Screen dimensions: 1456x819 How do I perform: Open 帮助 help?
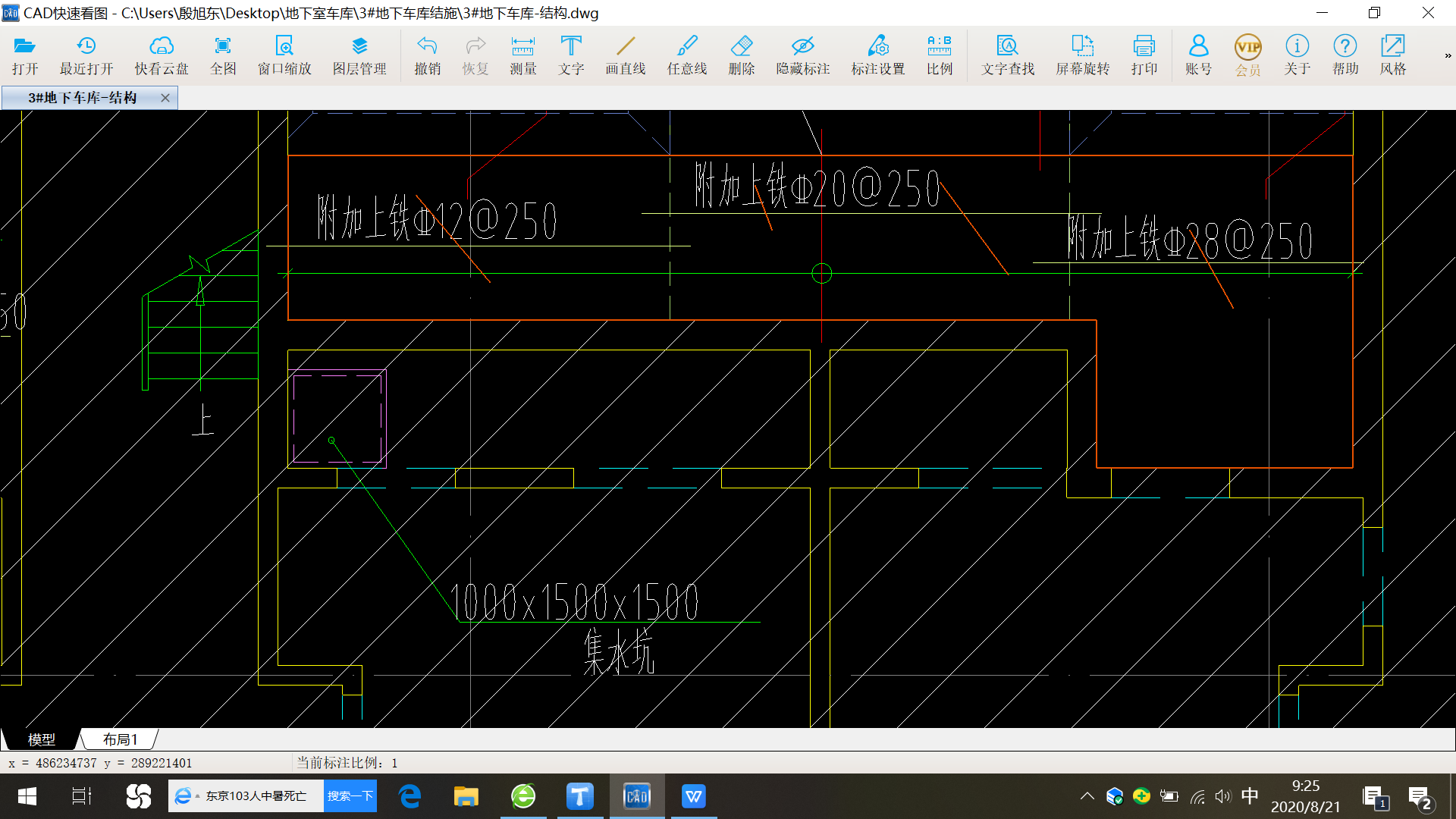tap(1345, 55)
